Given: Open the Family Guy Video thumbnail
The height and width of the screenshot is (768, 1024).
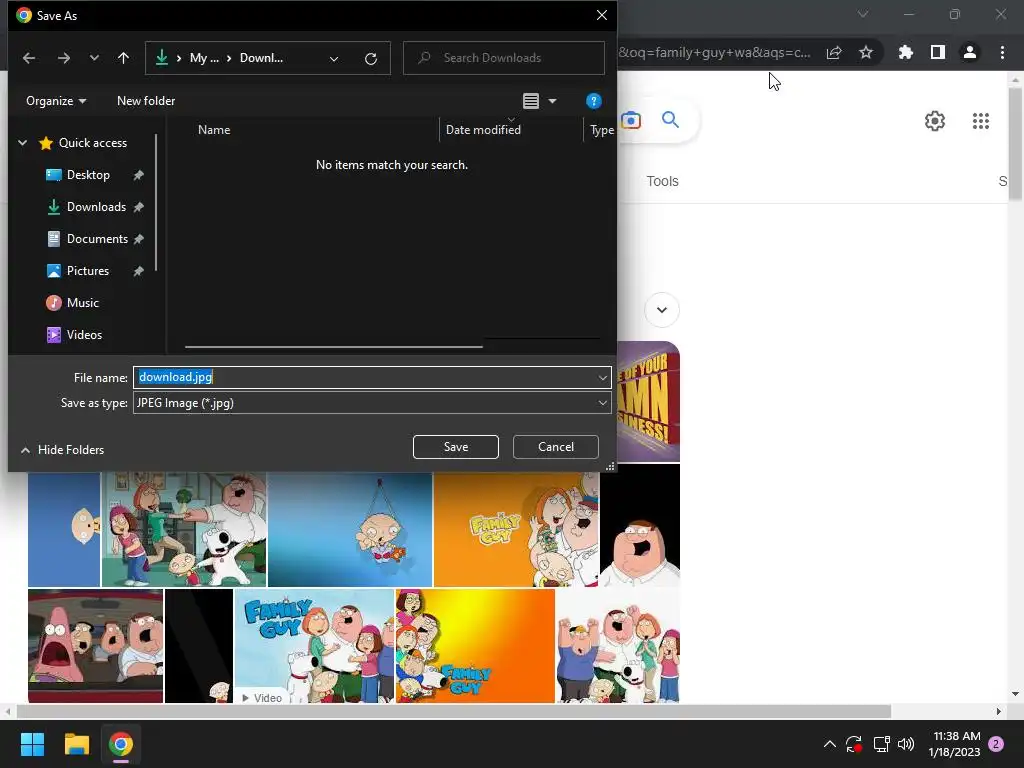Looking at the screenshot, I should click(x=314, y=646).
